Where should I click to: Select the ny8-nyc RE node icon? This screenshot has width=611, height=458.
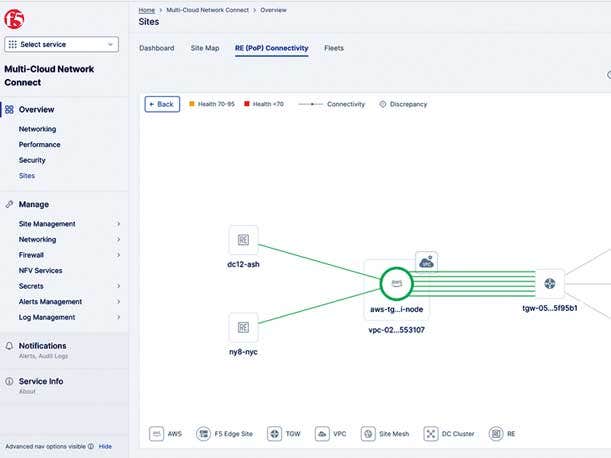click(x=242, y=327)
